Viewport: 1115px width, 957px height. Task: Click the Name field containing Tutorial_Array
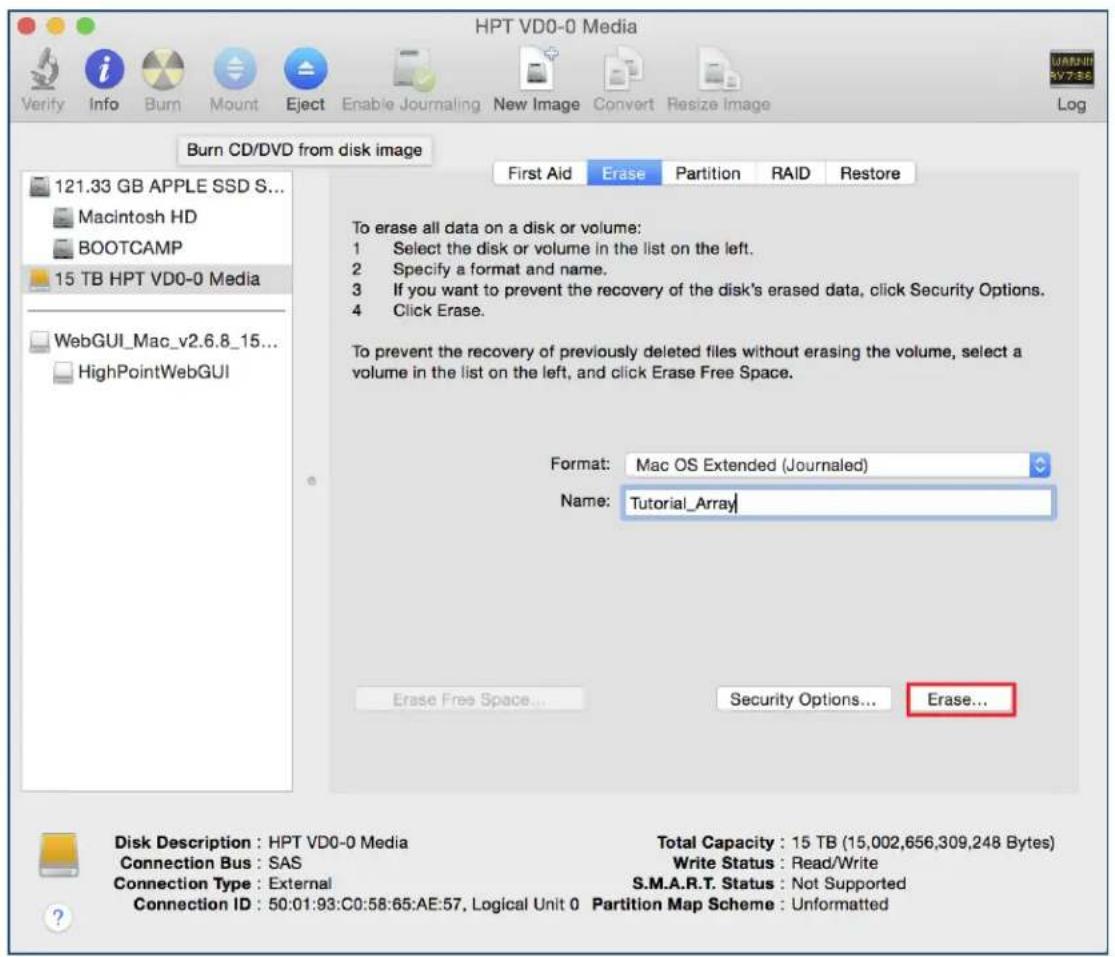click(838, 503)
